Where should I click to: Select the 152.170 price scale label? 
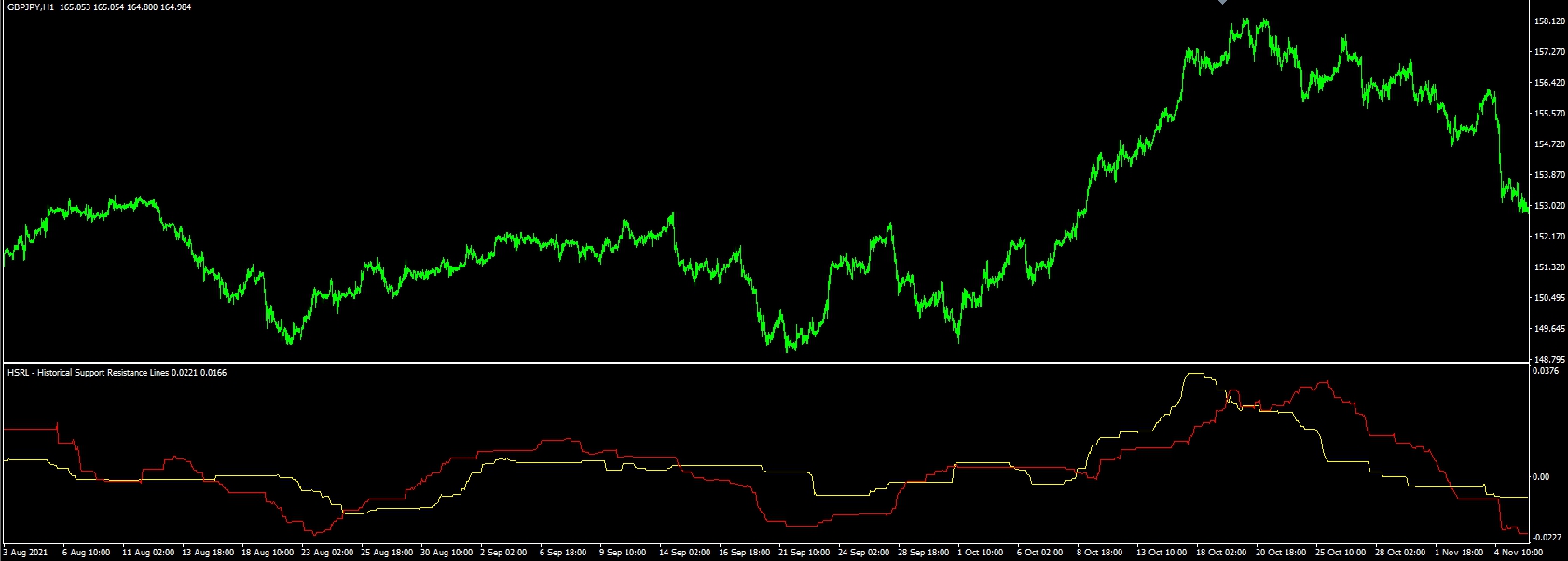1549,237
